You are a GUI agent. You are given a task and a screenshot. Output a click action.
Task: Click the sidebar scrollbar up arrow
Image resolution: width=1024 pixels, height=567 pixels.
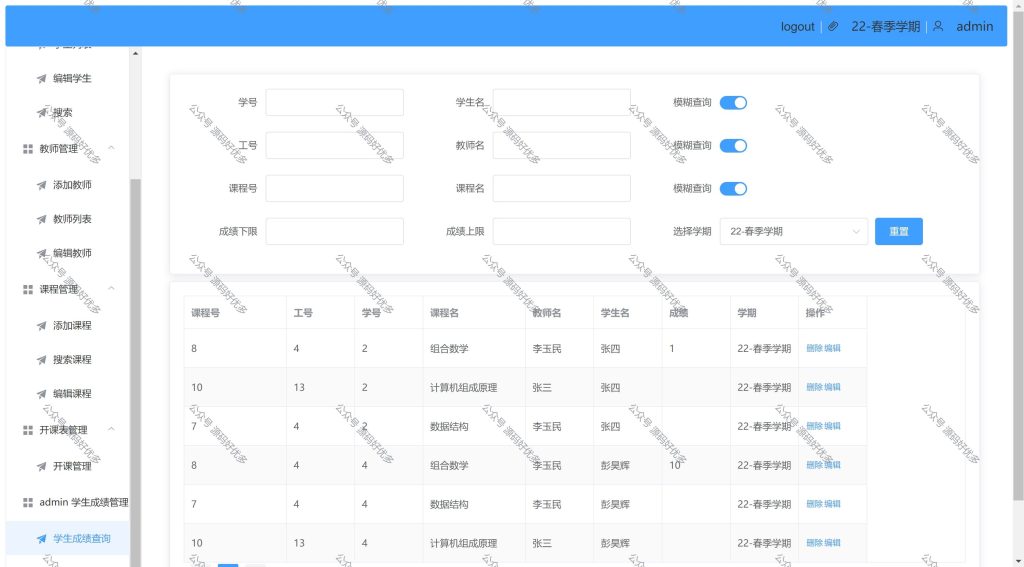tap(135, 54)
